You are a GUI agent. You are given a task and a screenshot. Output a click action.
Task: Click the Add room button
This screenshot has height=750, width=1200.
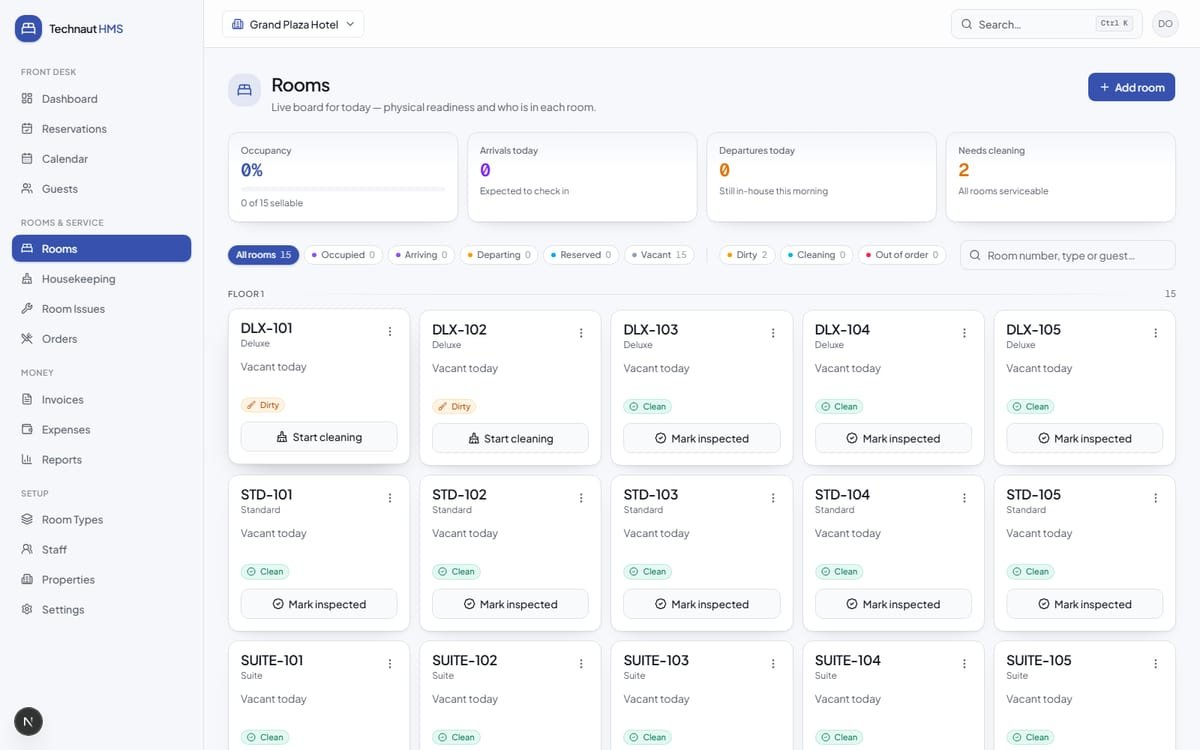click(x=1131, y=87)
